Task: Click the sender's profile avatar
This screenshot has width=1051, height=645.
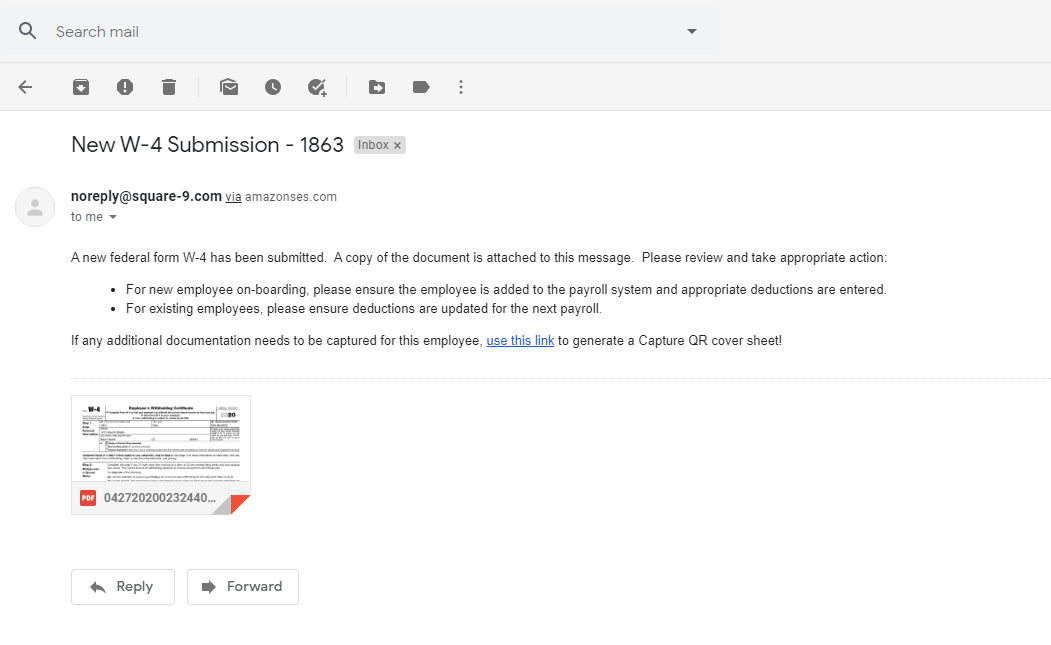Action: (35, 207)
